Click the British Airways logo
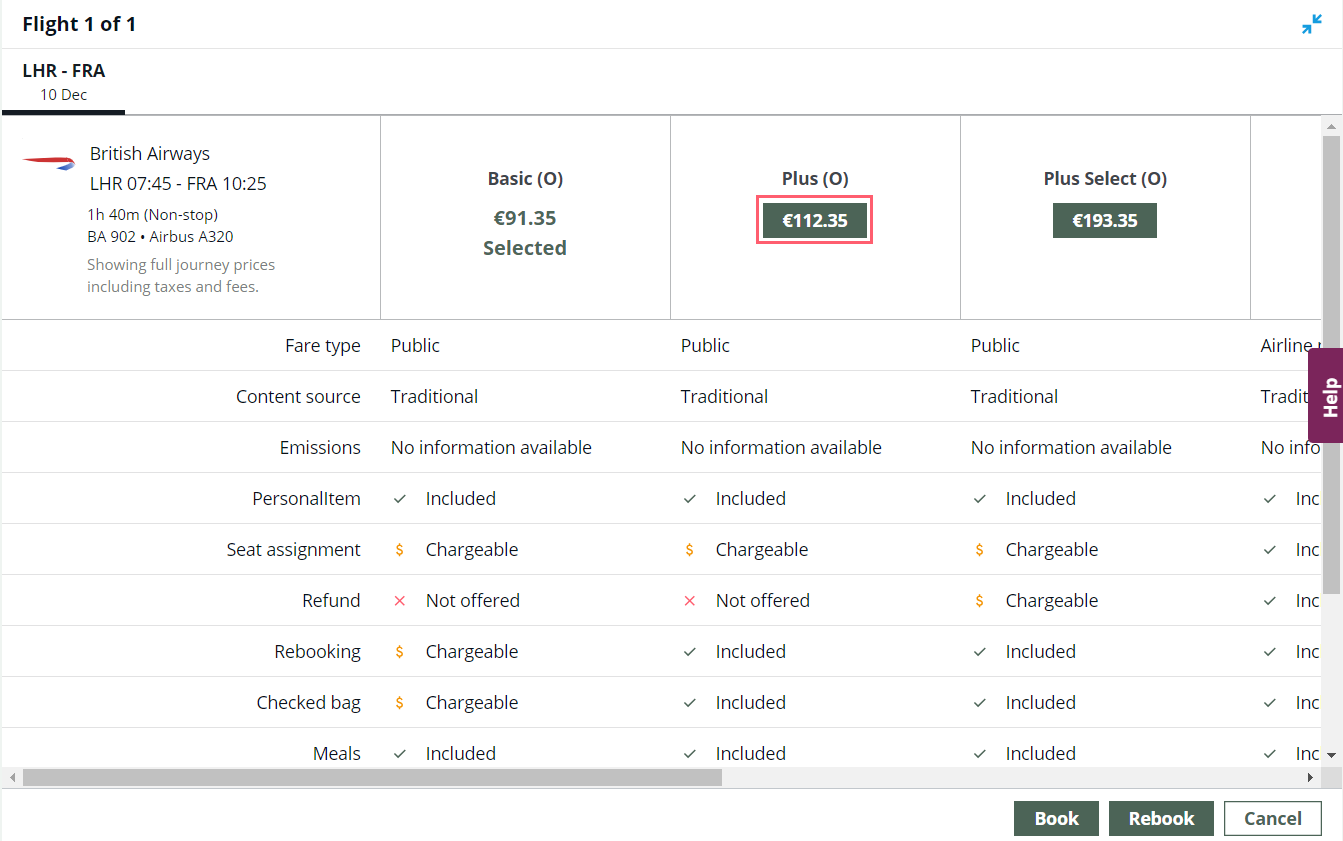Image resolution: width=1343 pixels, height=841 pixels. pyautogui.click(x=49, y=162)
